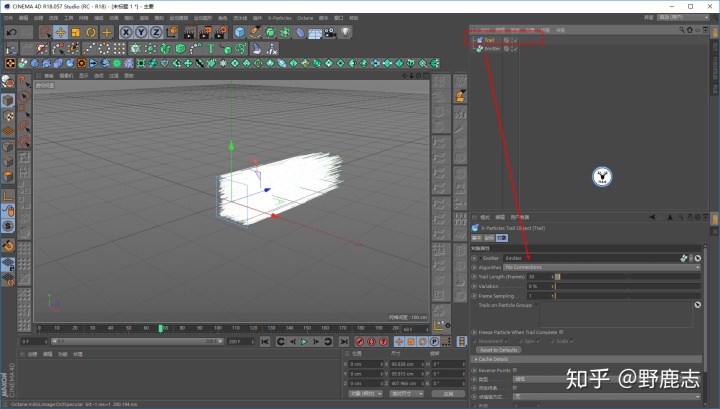
Task: Enable the Reverse Points checkbox
Action: 515,370
